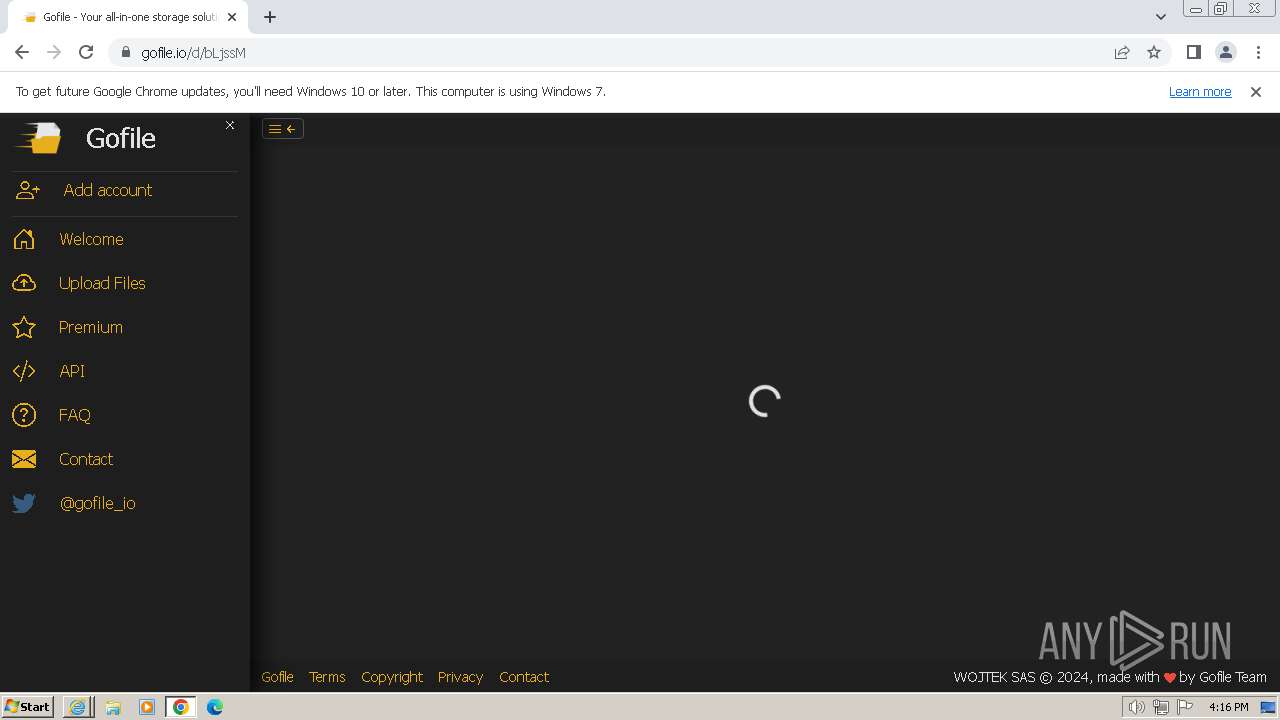Click Gofile title text in sidebar
Image resolution: width=1280 pixels, height=720 pixels.
(x=121, y=138)
